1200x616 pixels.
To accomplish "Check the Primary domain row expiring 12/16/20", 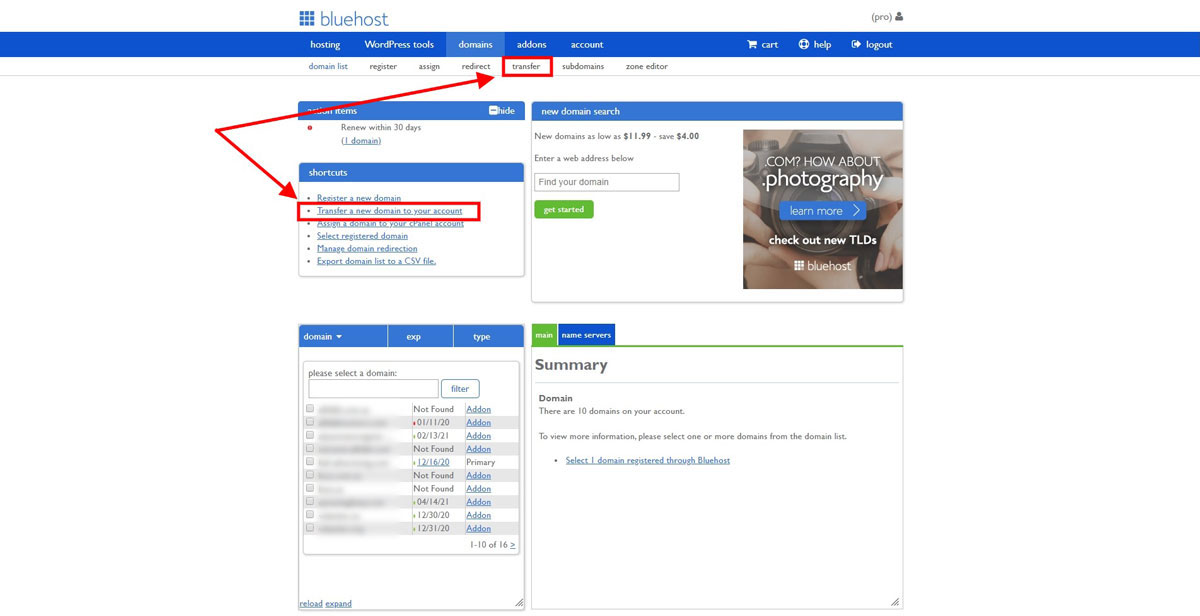I will [310, 462].
